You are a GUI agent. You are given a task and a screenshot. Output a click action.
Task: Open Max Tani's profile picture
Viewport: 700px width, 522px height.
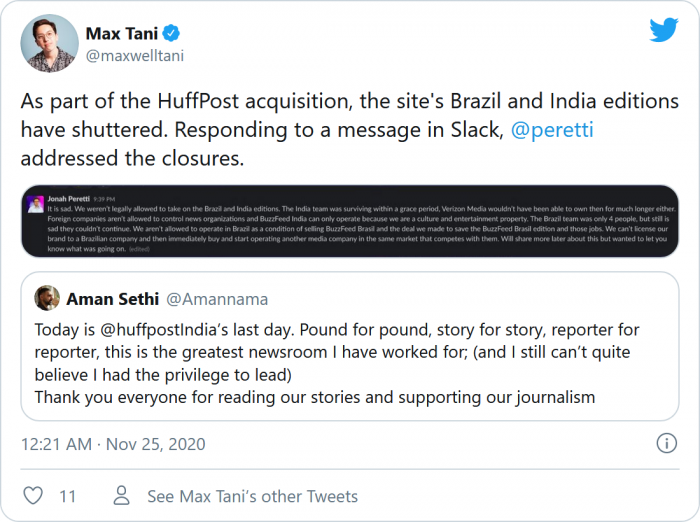coord(49,43)
